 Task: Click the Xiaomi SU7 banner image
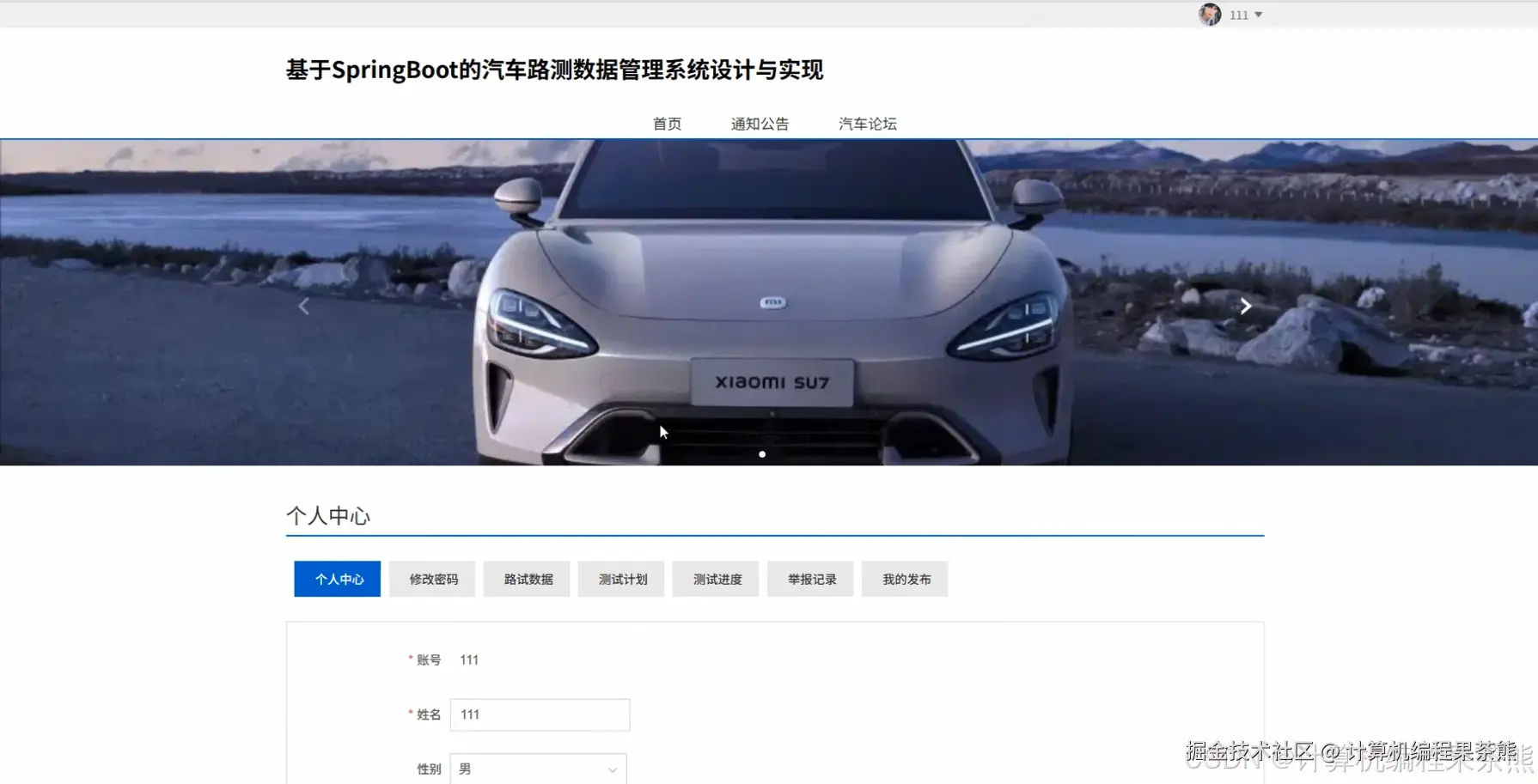(x=769, y=302)
